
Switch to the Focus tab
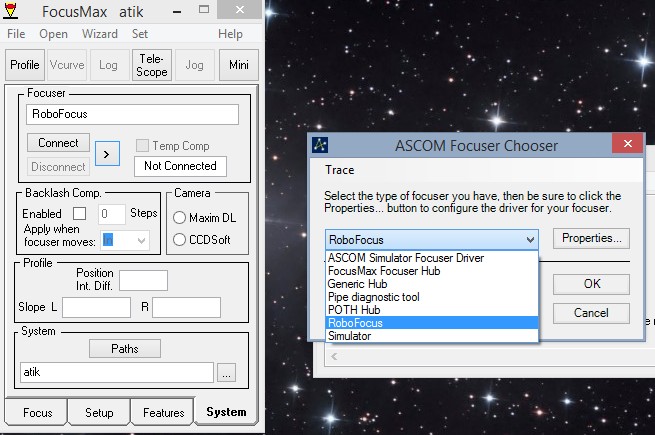(x=38, y=412)
